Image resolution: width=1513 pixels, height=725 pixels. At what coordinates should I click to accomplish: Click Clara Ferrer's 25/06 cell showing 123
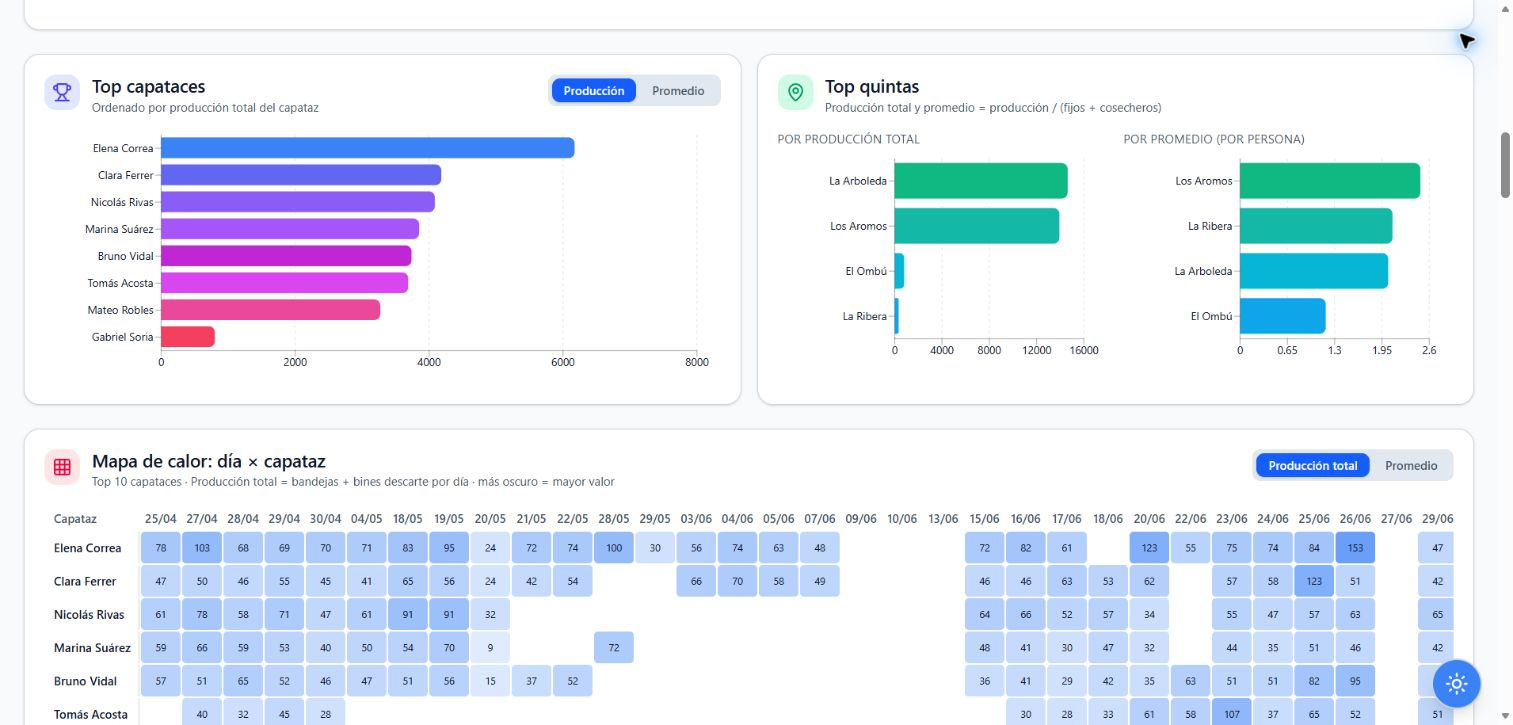1314,581
